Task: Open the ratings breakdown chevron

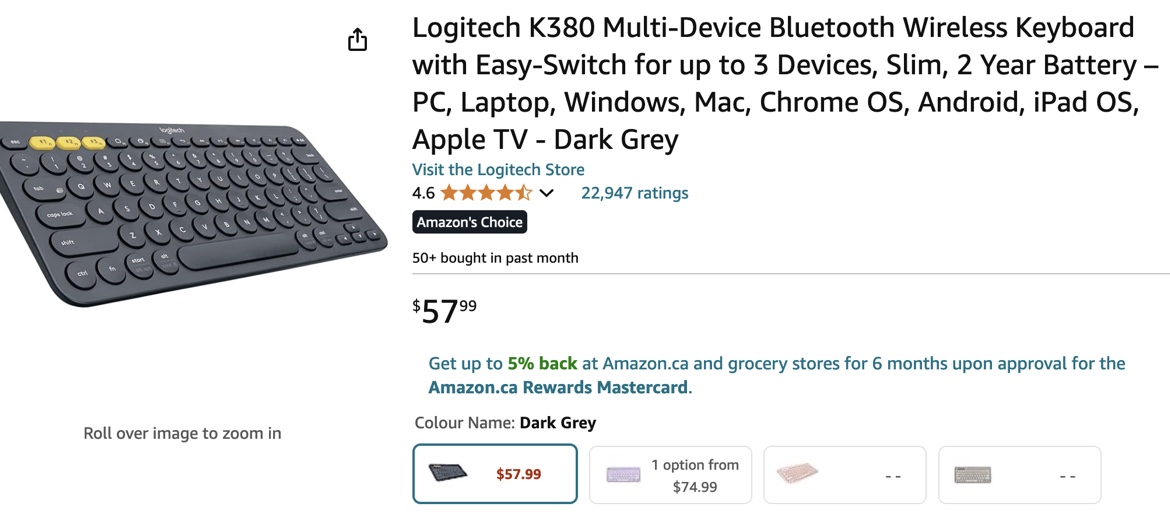Action: pos(546,193)
